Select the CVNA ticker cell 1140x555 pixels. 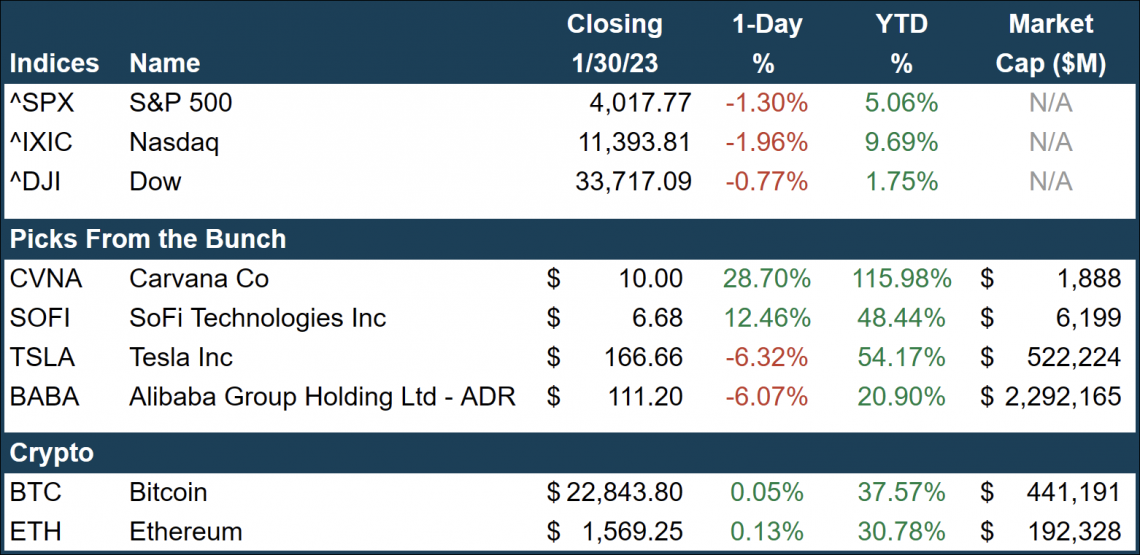point(44,278)
